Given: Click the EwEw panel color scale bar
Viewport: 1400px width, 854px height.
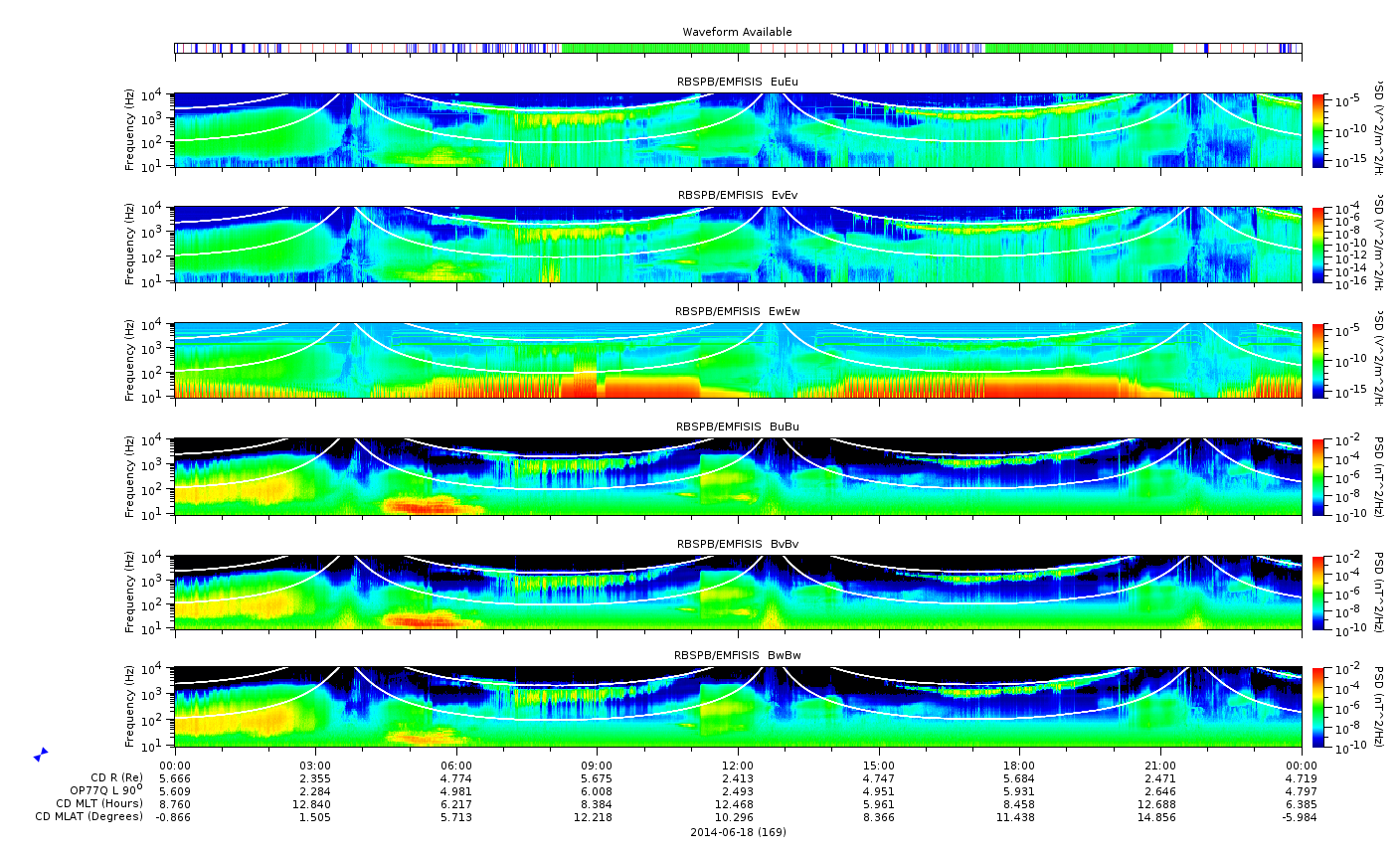Looking at the screenshot, I should coord(1318,360).
